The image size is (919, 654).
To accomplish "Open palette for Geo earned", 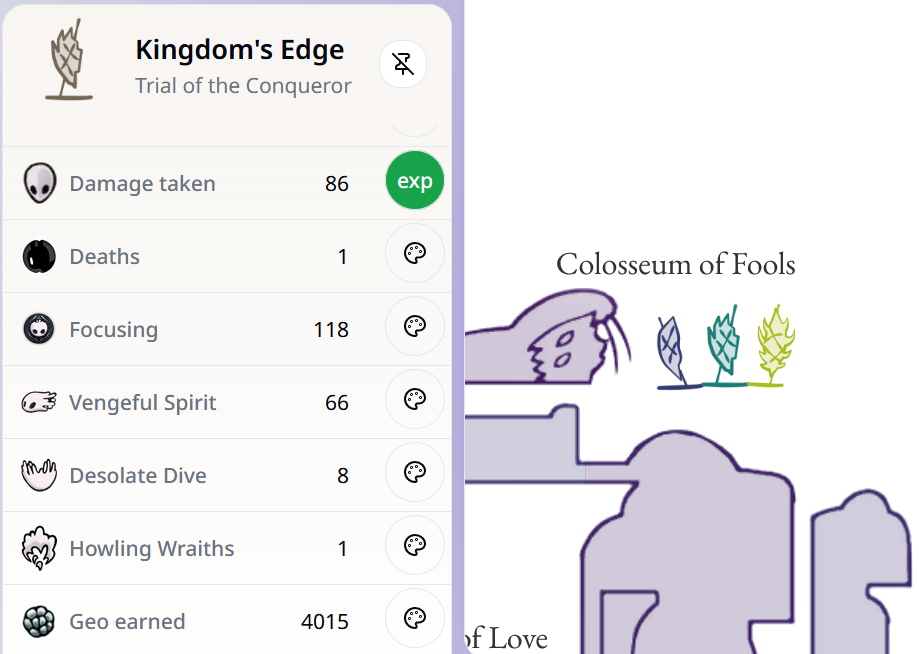I will click(x=414, y=619).
